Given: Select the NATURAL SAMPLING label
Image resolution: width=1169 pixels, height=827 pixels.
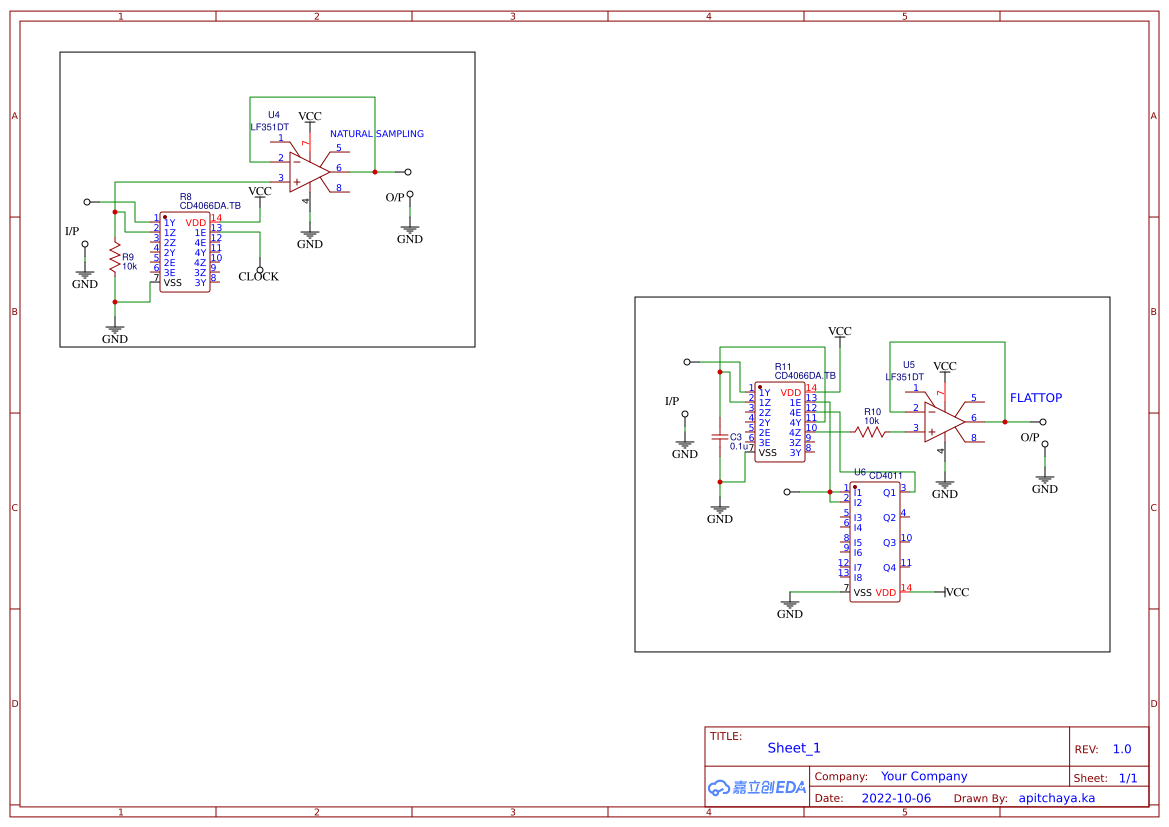Looking at the screenshot, I should pyautogui.click(x=376, y=134).
